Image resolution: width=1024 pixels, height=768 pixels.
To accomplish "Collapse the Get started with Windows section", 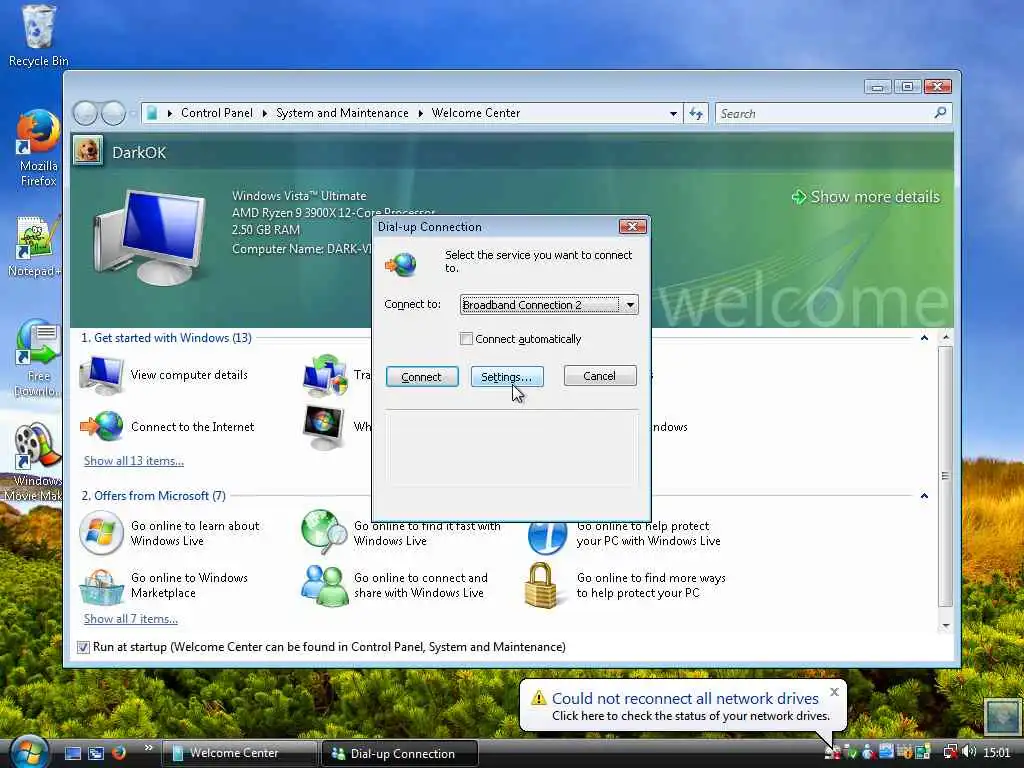I will pos(924,338).
